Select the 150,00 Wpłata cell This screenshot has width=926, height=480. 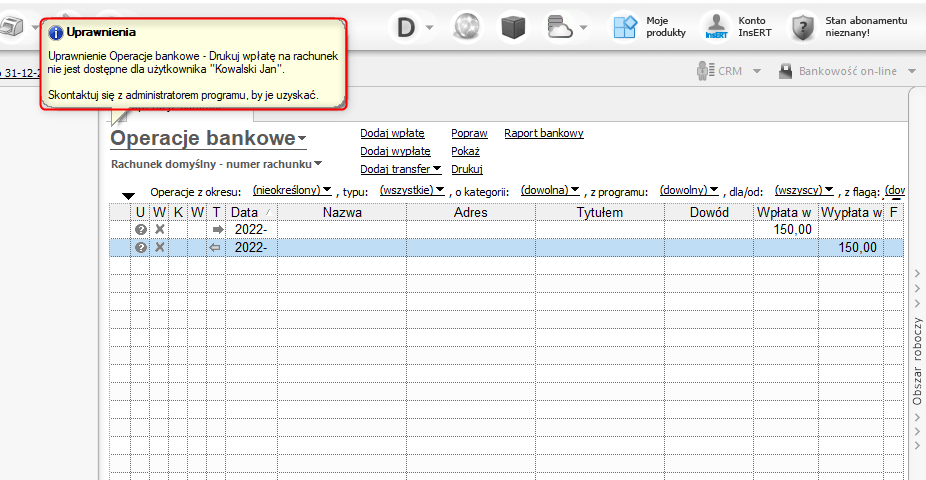785,230
